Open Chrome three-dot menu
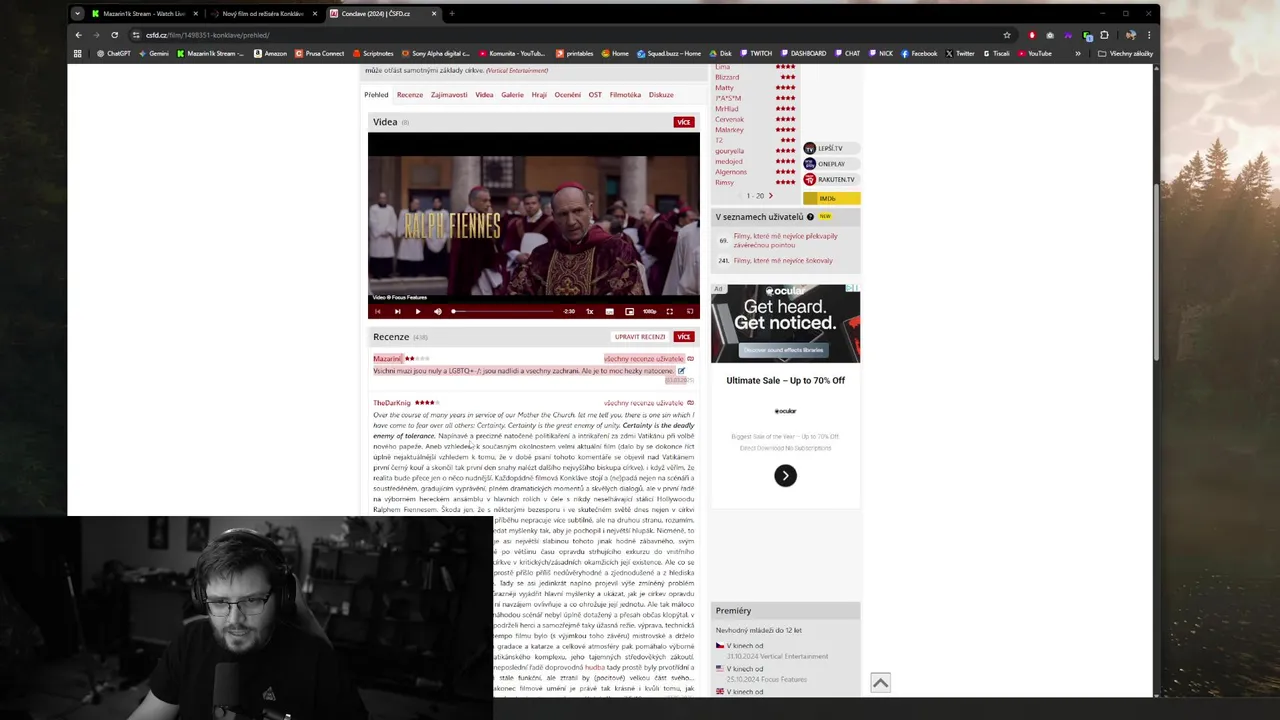1280x720 pixels. [x=1148, y=35]
